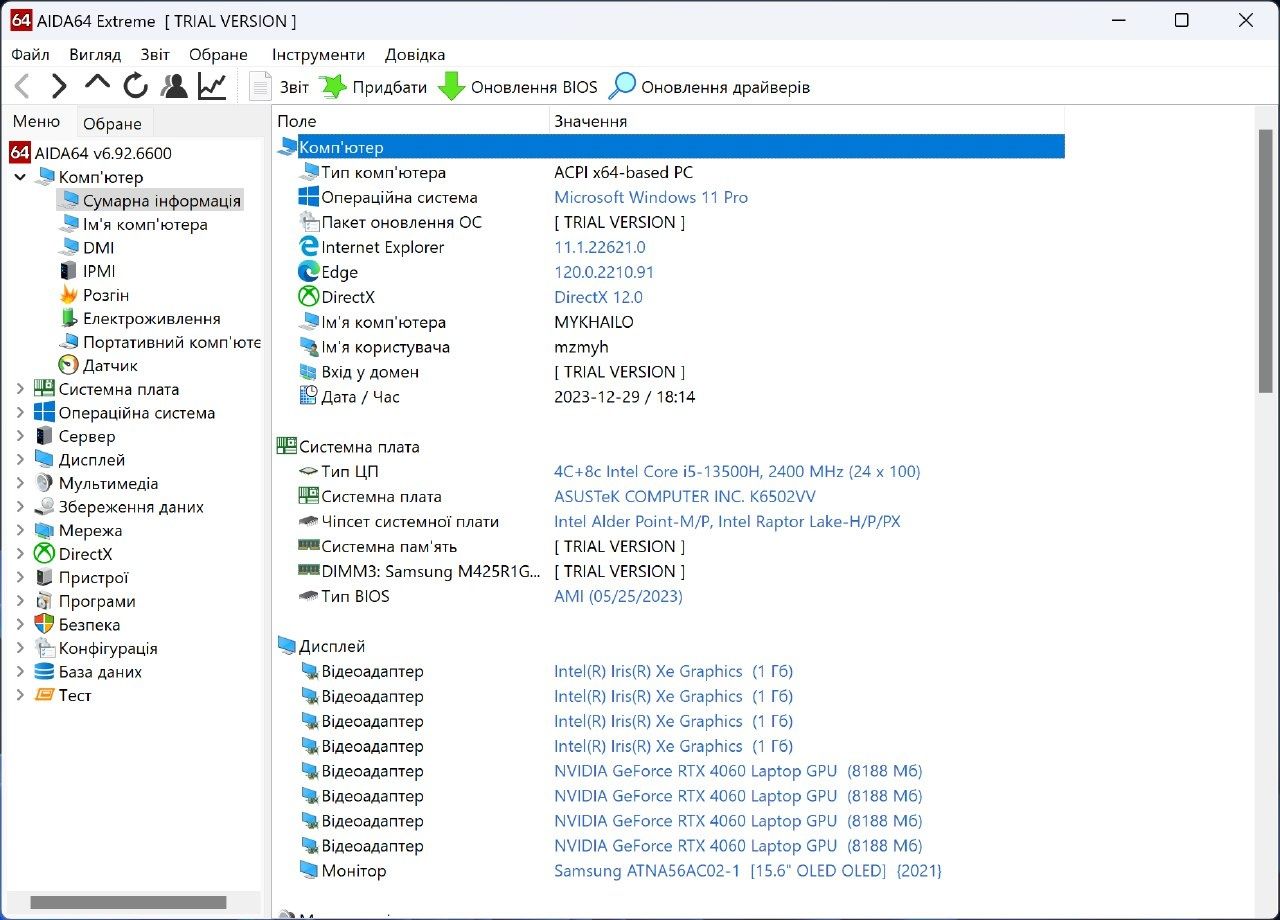Click the Ім'я користувача user icon
1280x920 pixels.
pos(309,347)
